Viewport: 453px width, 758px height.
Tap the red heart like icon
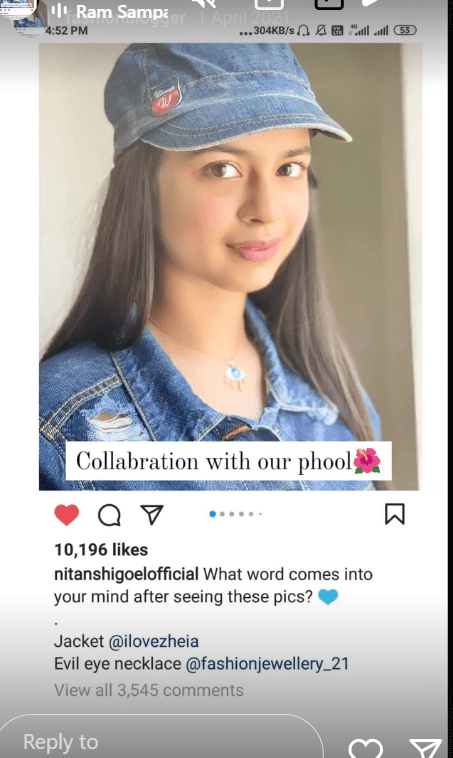(67, 514)
